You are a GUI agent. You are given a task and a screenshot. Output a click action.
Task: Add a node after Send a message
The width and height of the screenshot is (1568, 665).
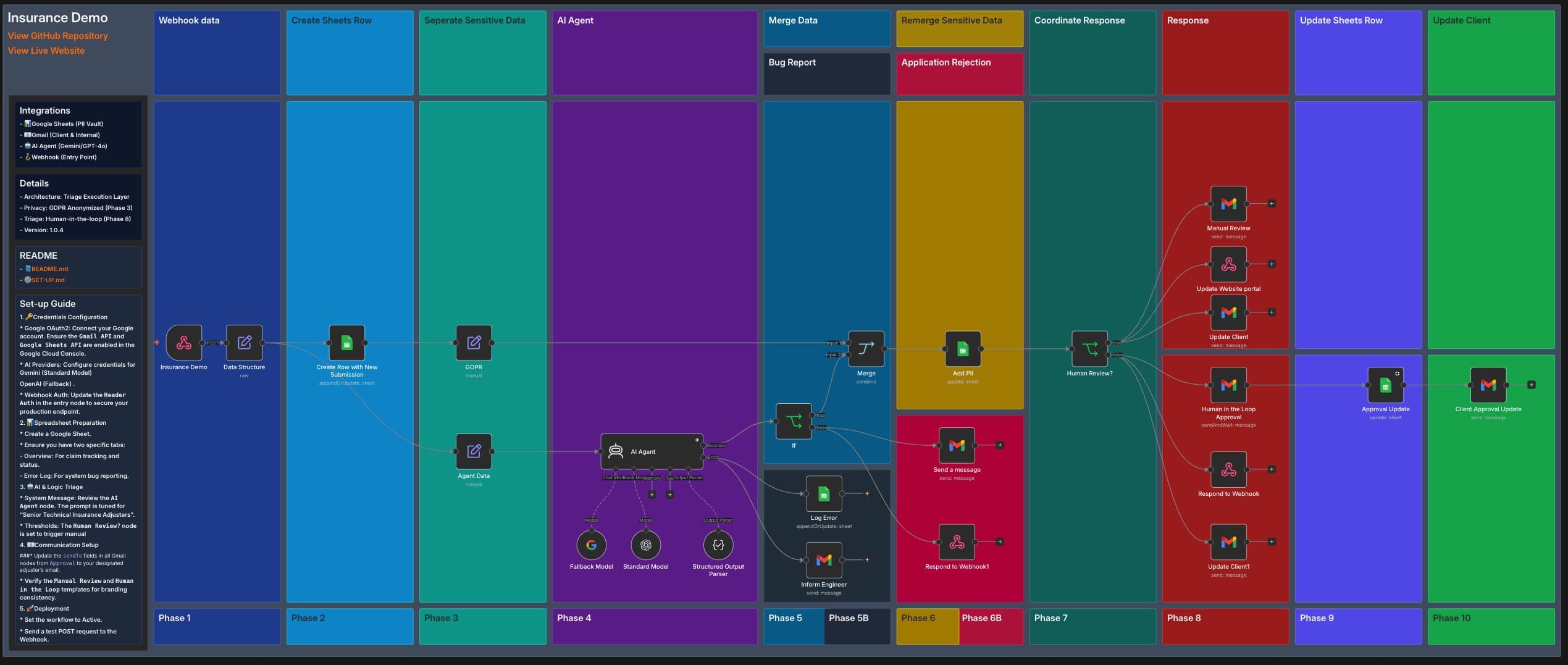coord(1000,445)
